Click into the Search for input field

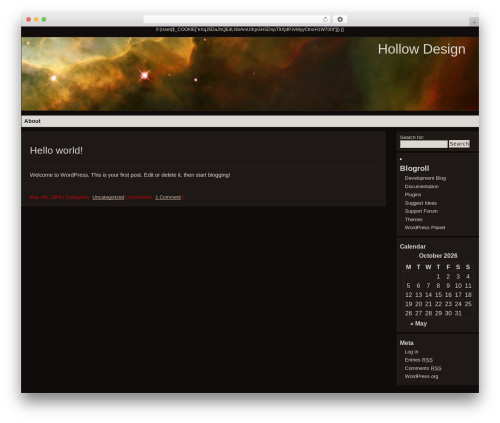pyautogui.click(x=423, y=144)
